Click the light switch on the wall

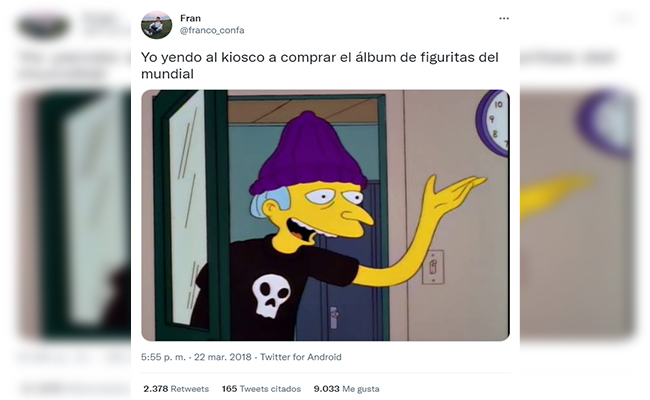pyautogui.click(x=433, y=267)
